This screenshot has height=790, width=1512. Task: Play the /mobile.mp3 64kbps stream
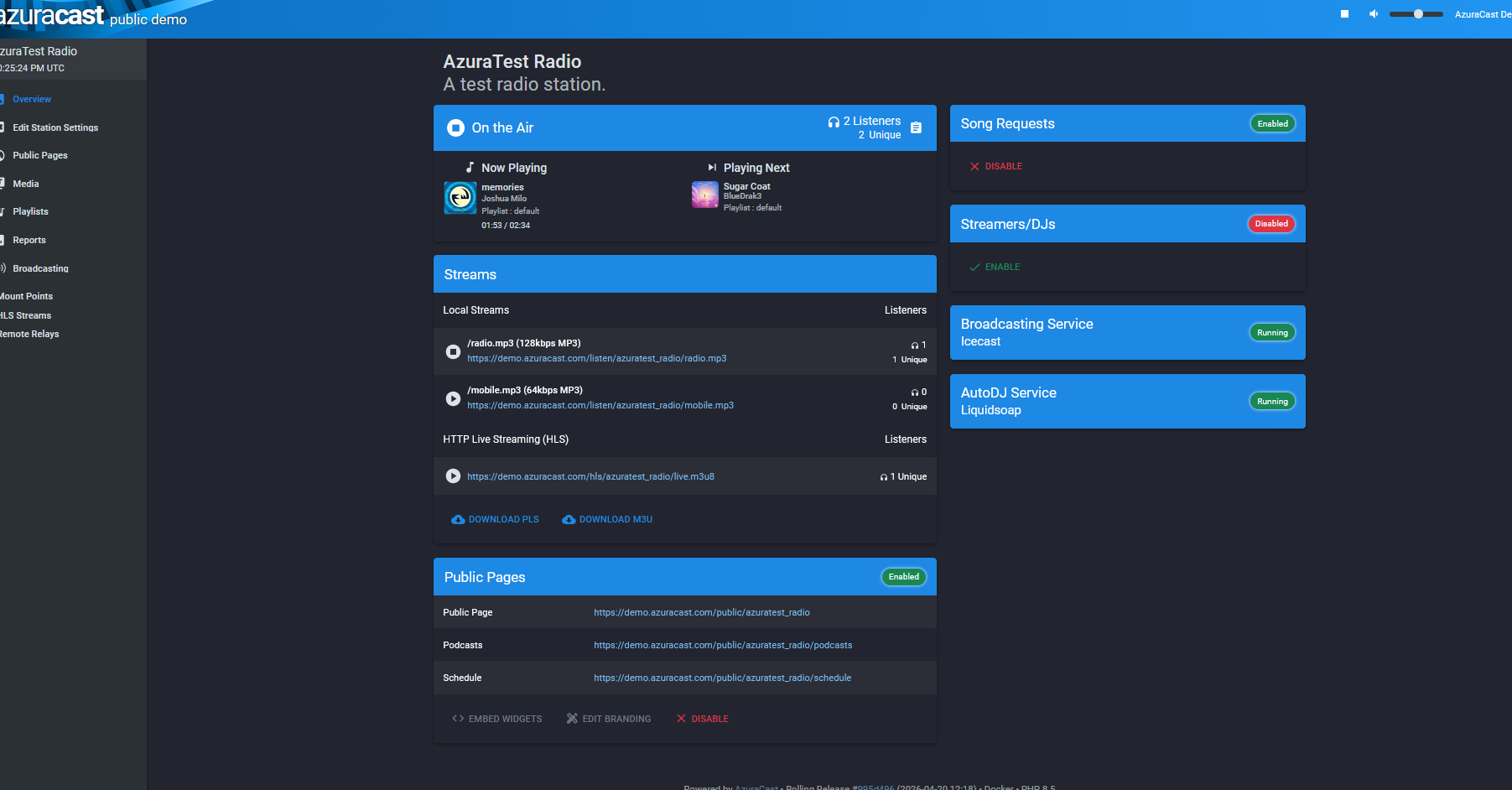pos(453,398)
